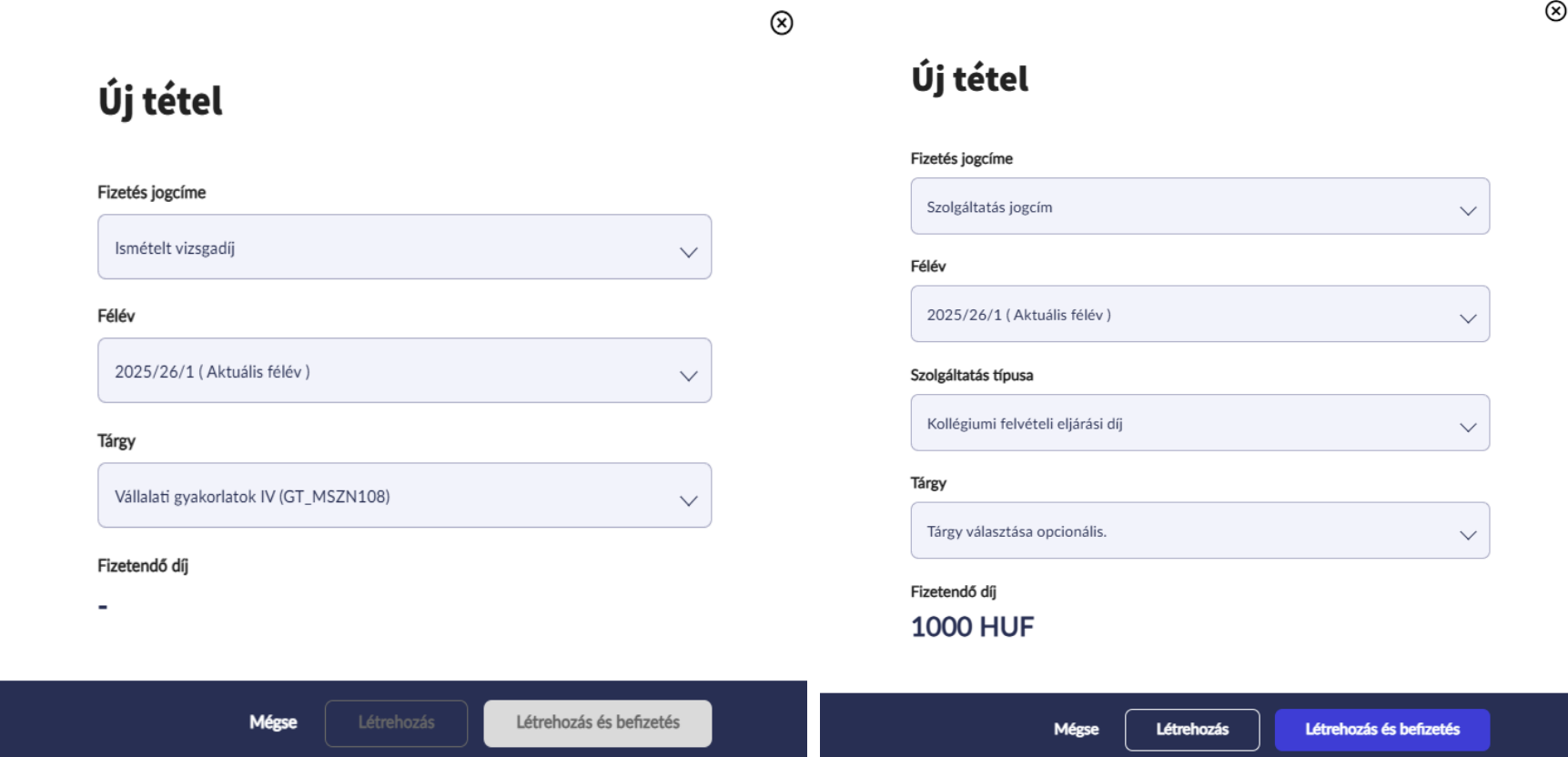Open the right dialog's Félév 2025/26/1 dropdown

(x=1183, y=315)
